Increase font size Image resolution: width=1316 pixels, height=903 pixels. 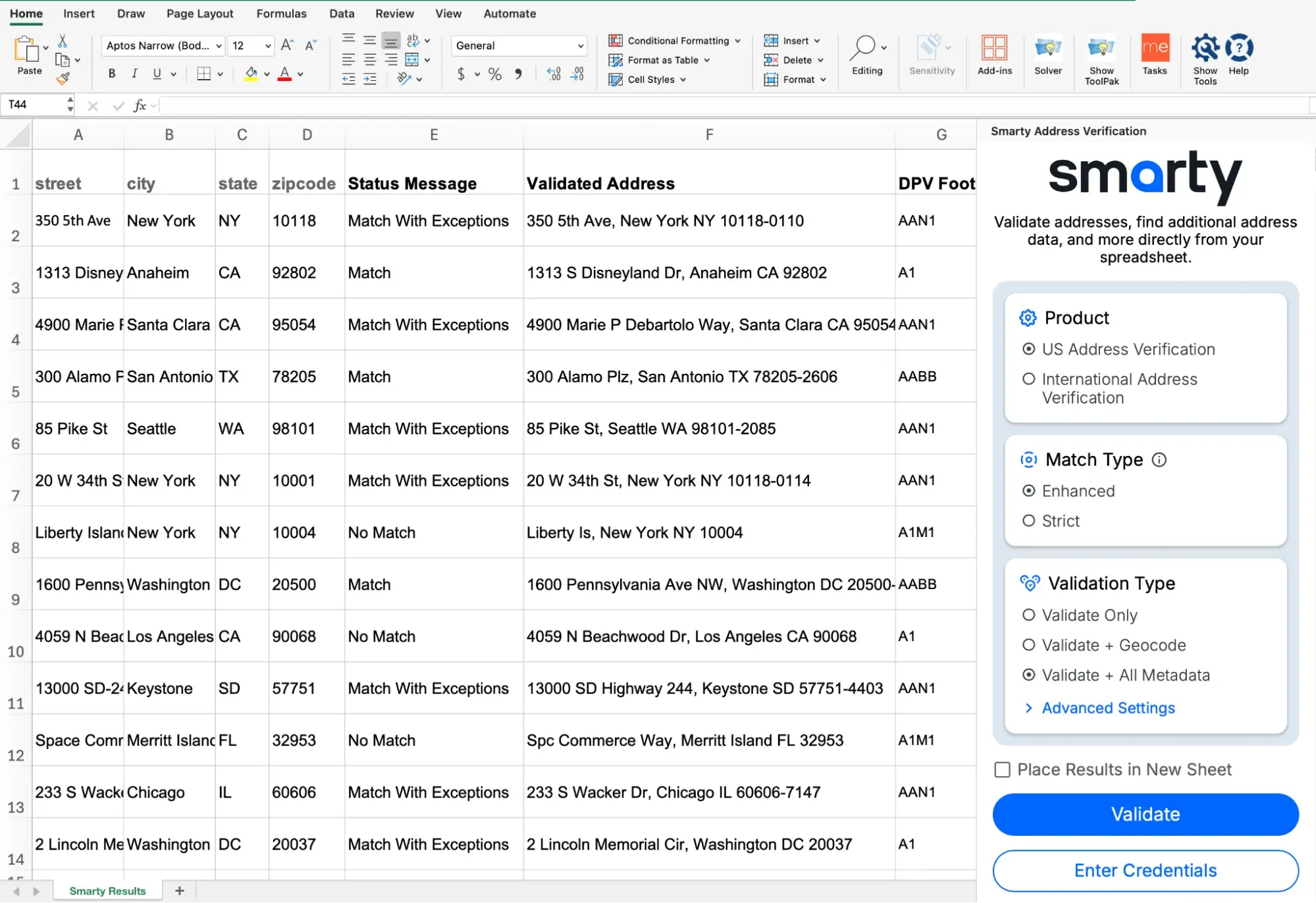pos(287,45)
